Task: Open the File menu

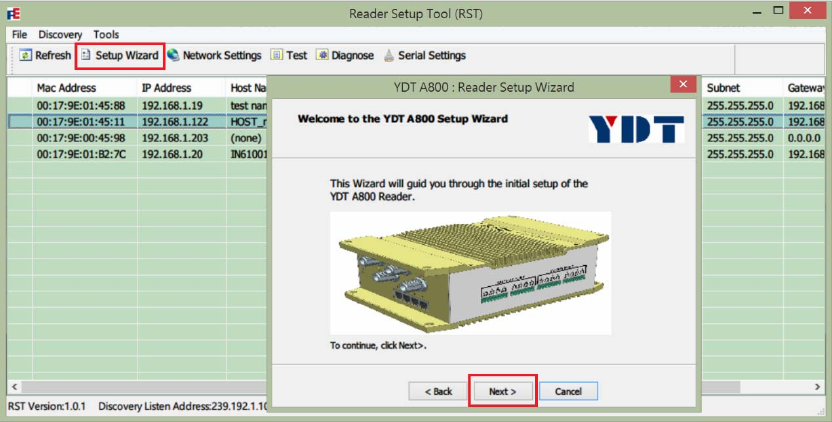Action: tap(19, 35)
